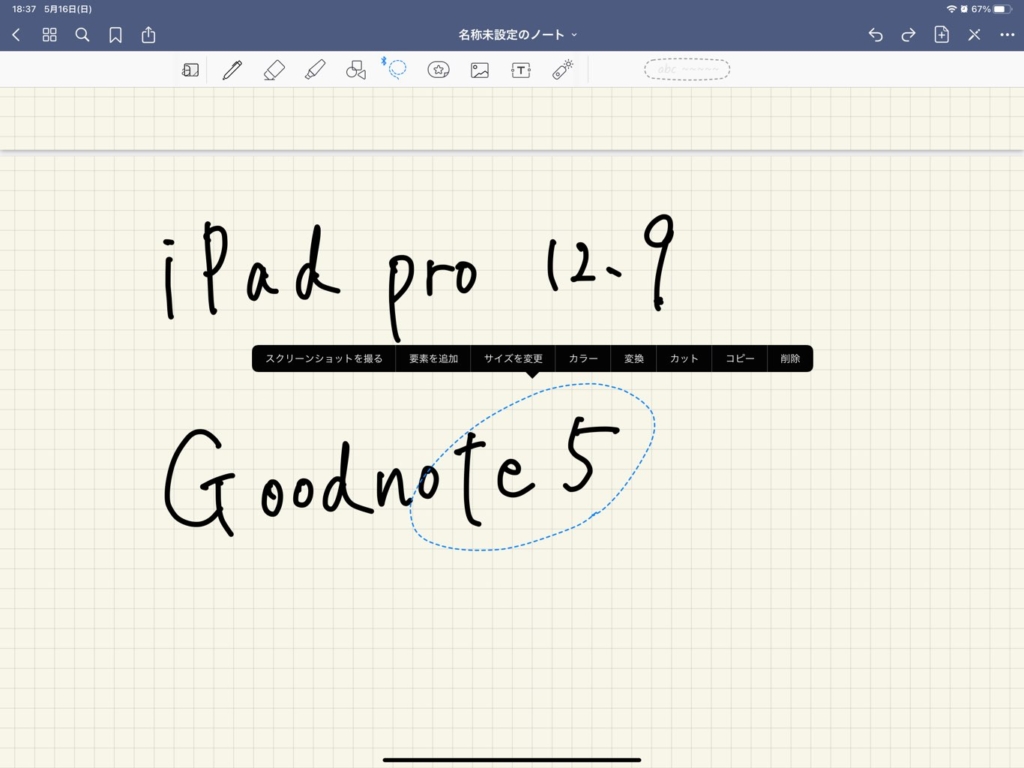
Task: Open the thumbnail grid view
Action: coord(50,35)
